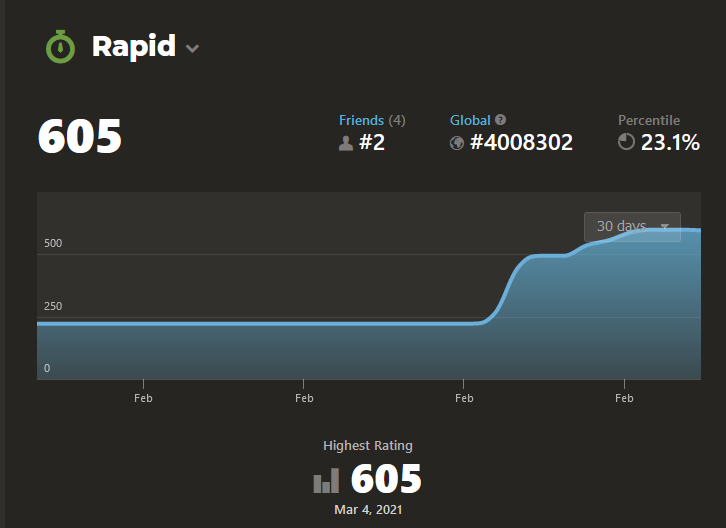
Task: Click the large 605 current rating
Action: click(x=80, y=136)
